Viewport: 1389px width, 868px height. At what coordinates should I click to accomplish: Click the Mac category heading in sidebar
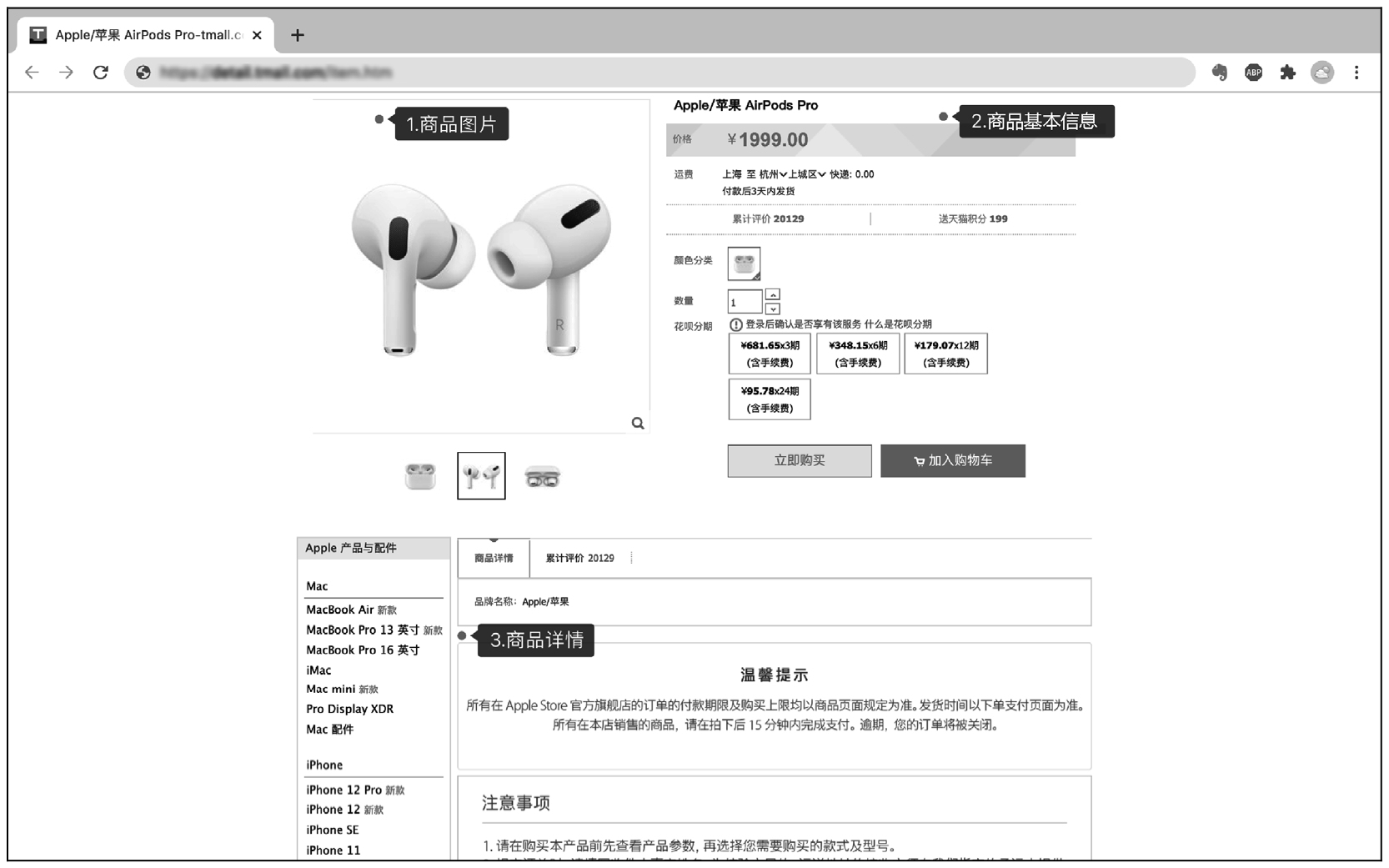[317, 586]
